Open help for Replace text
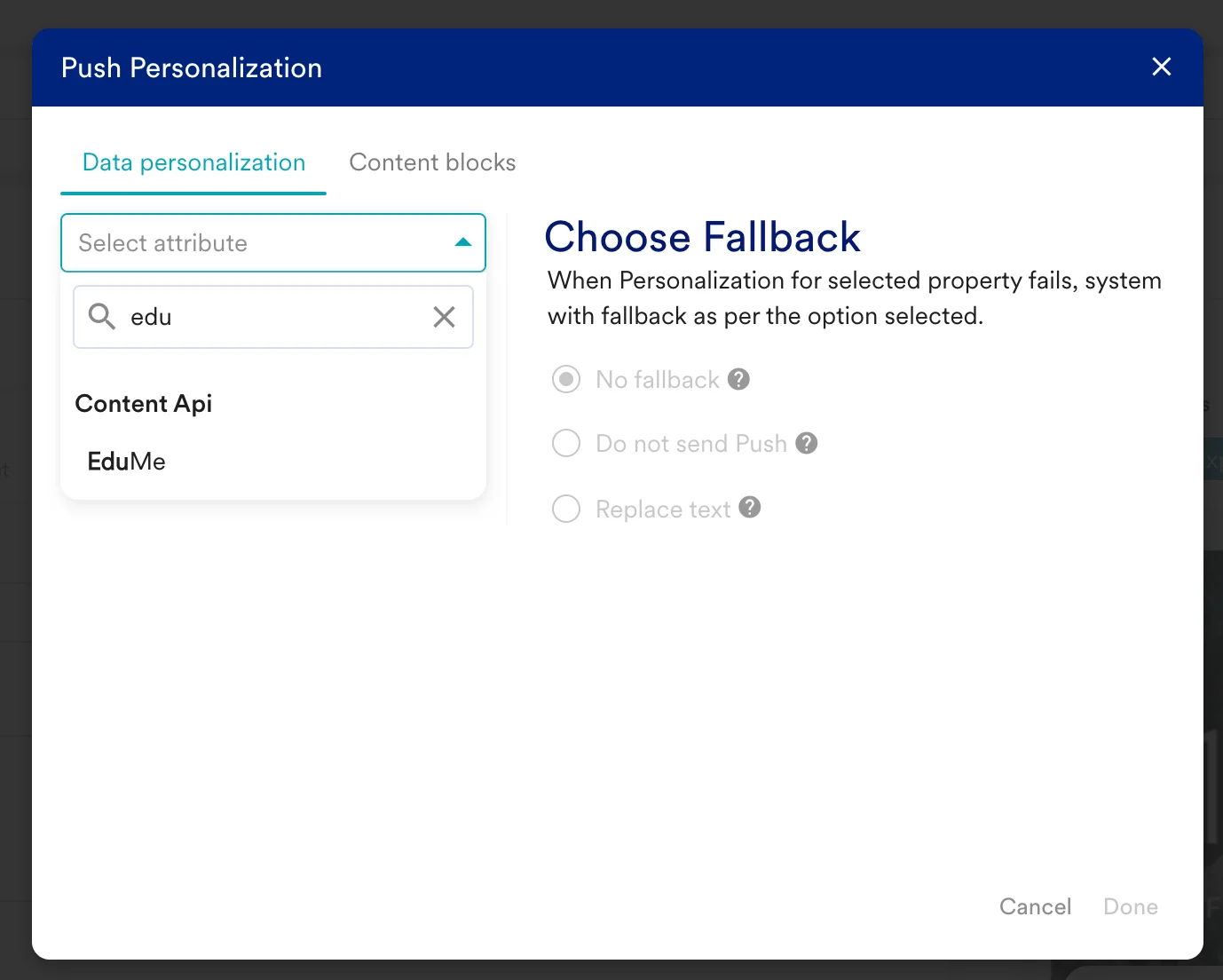Screen dimensions: 1223x980 (750, 507)
